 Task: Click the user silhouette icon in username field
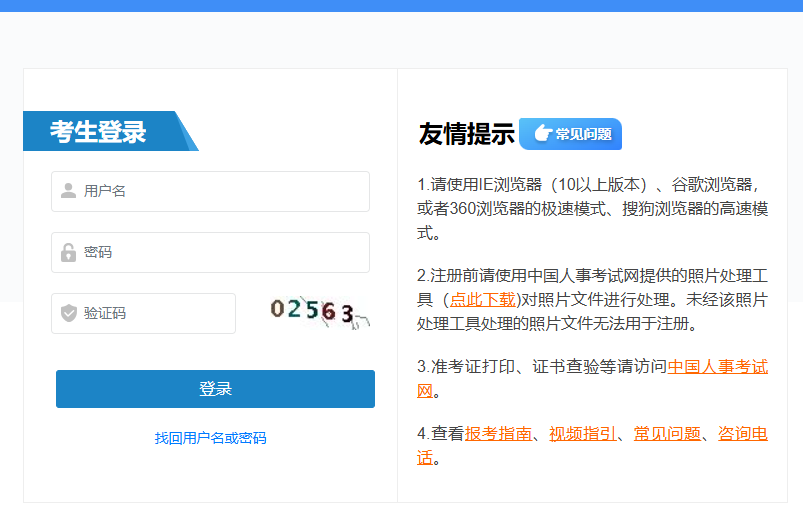coord(68,191)
